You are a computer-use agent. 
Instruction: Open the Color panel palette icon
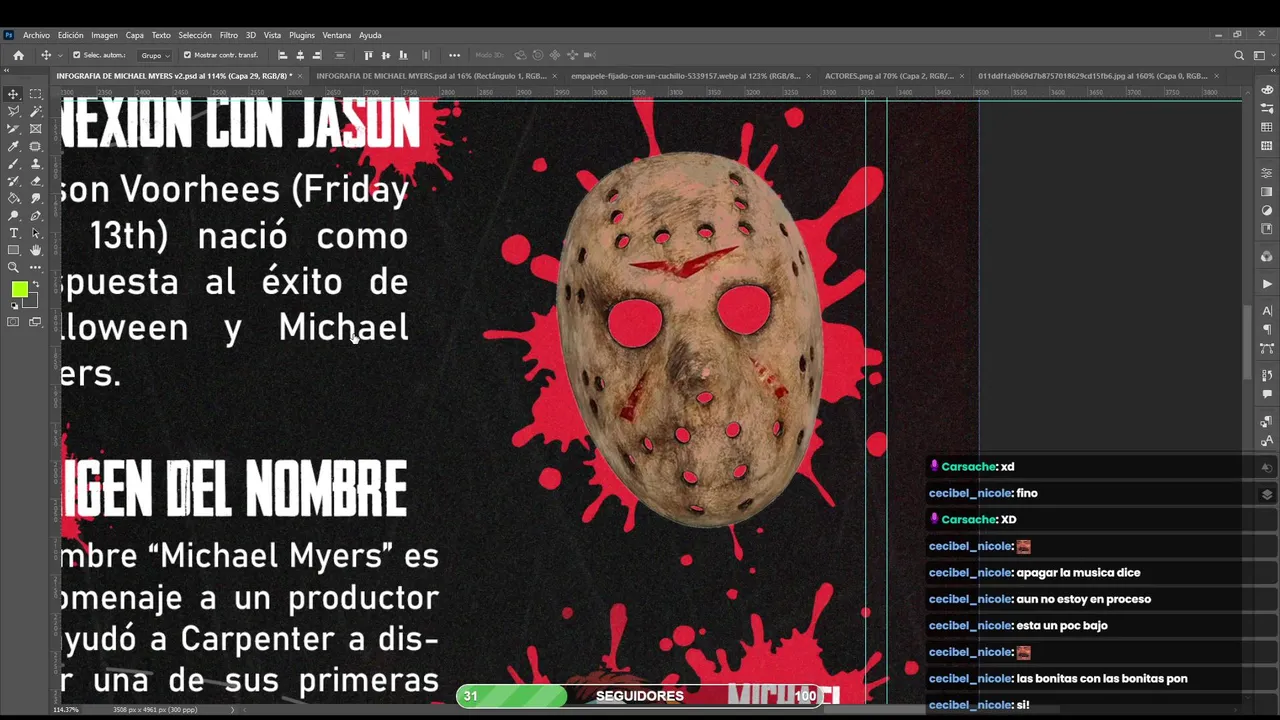[x=1267, y=90]
